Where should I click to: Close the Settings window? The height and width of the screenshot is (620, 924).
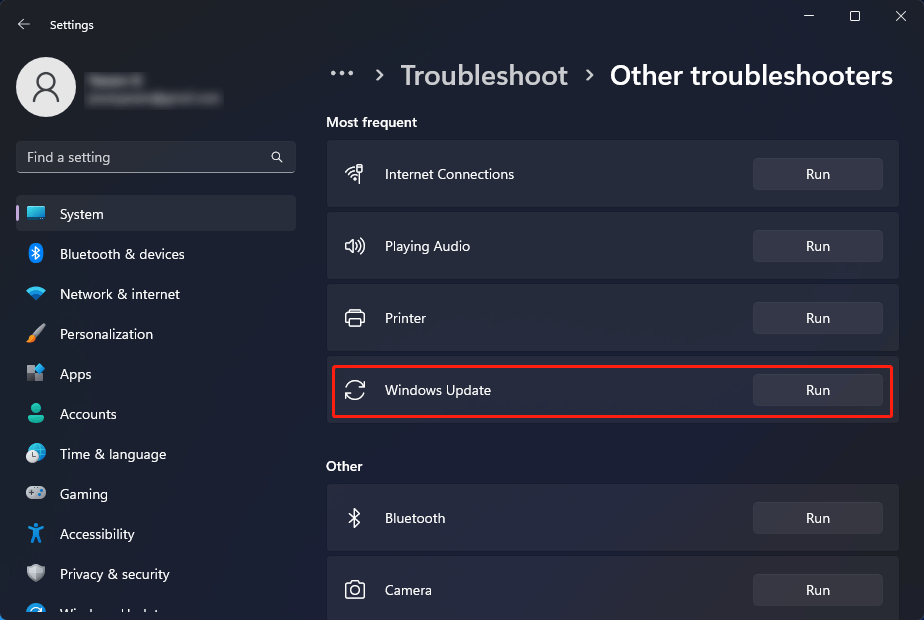point(900,16)
